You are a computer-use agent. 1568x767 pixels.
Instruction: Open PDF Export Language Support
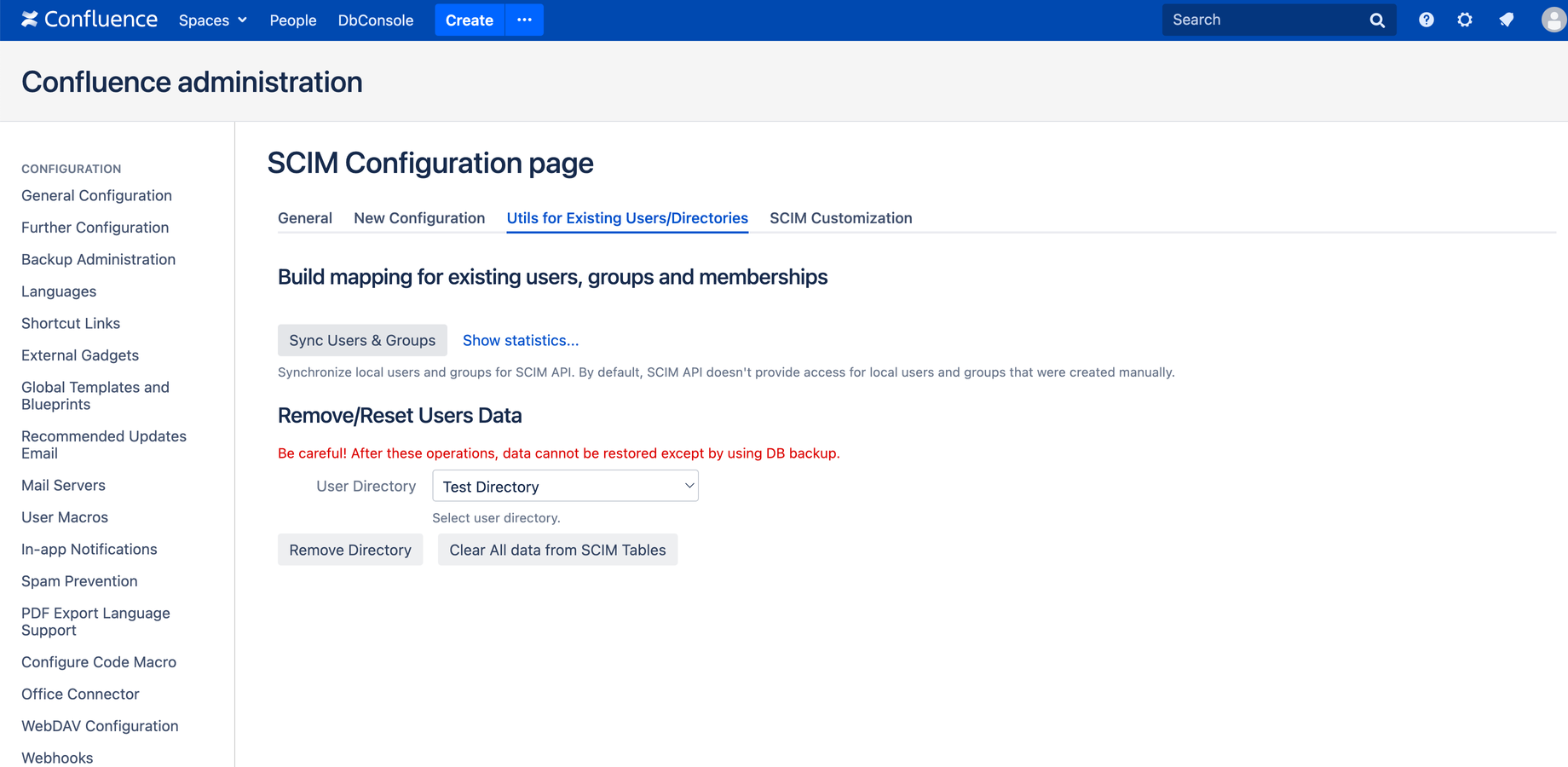coord(95,621)
